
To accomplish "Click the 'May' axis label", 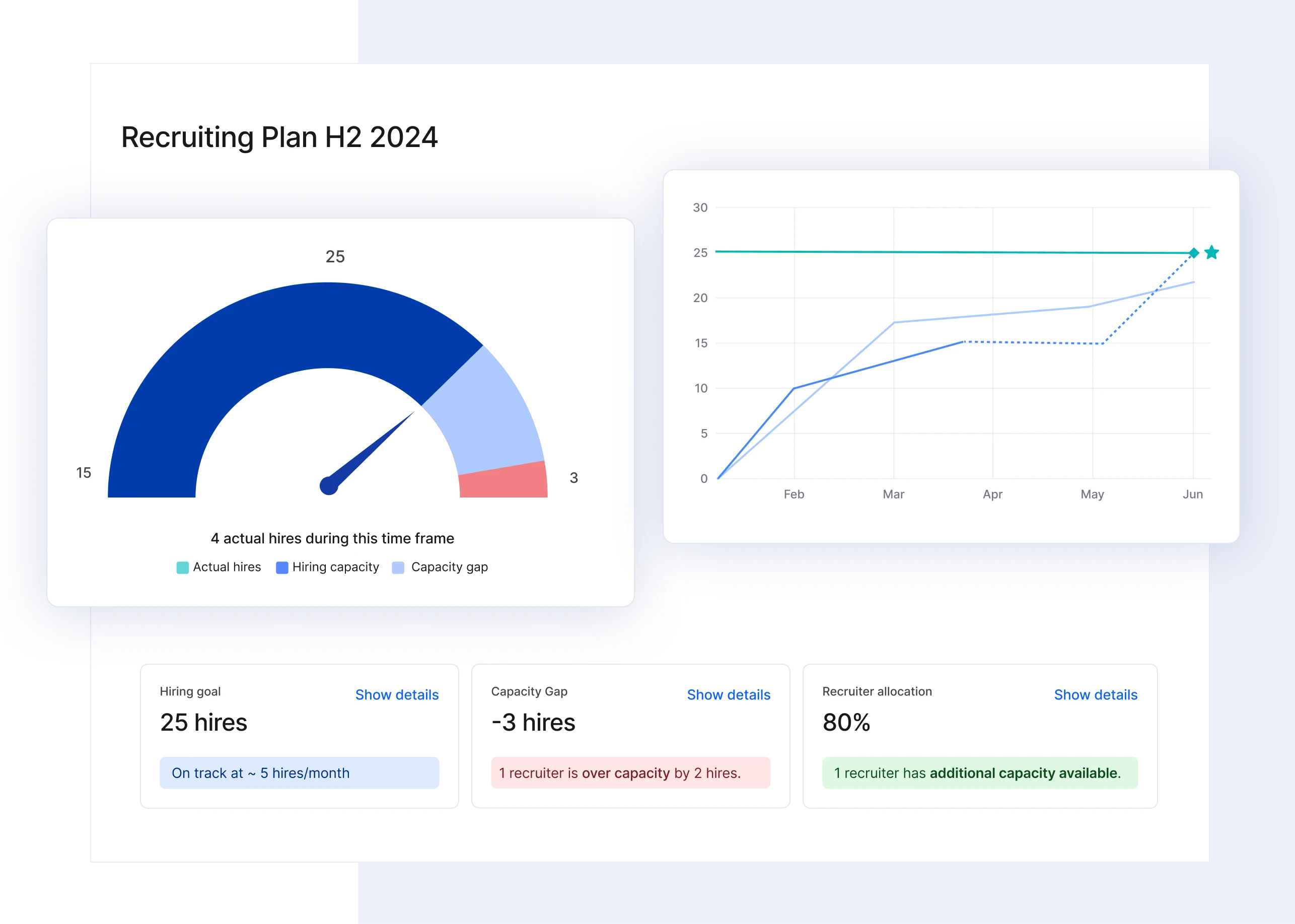I will 1092,494.
